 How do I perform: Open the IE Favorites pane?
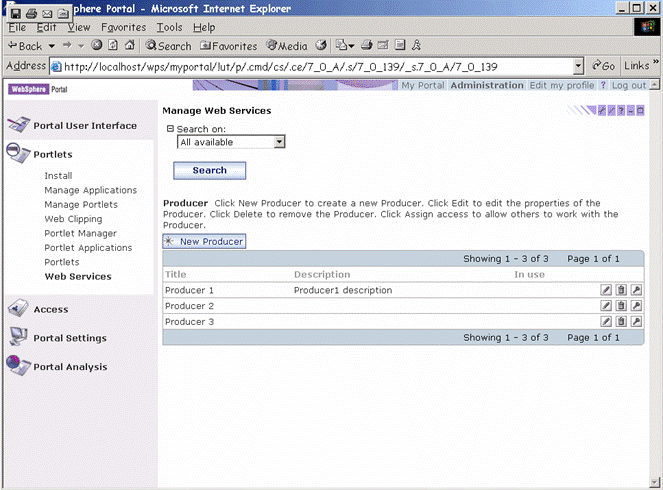(228, 46)
